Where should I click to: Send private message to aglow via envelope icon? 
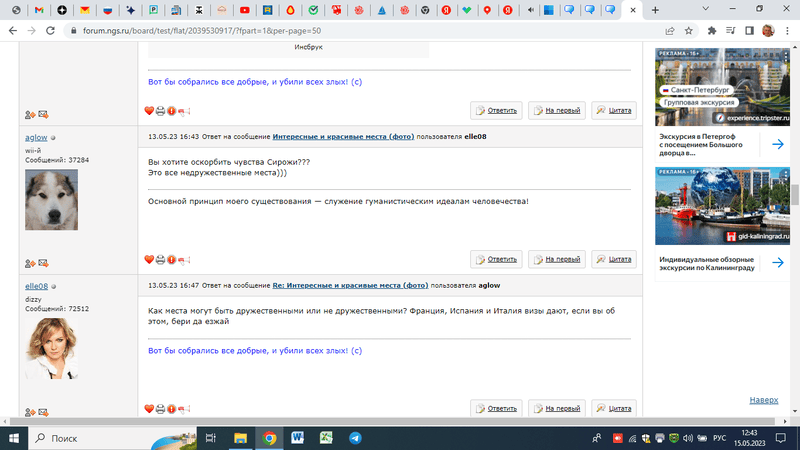click(43, 263)
